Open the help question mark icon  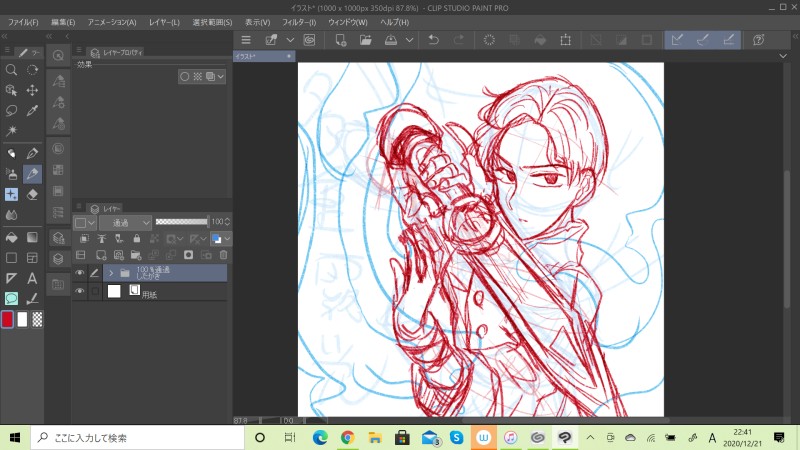tap(759, 40)
